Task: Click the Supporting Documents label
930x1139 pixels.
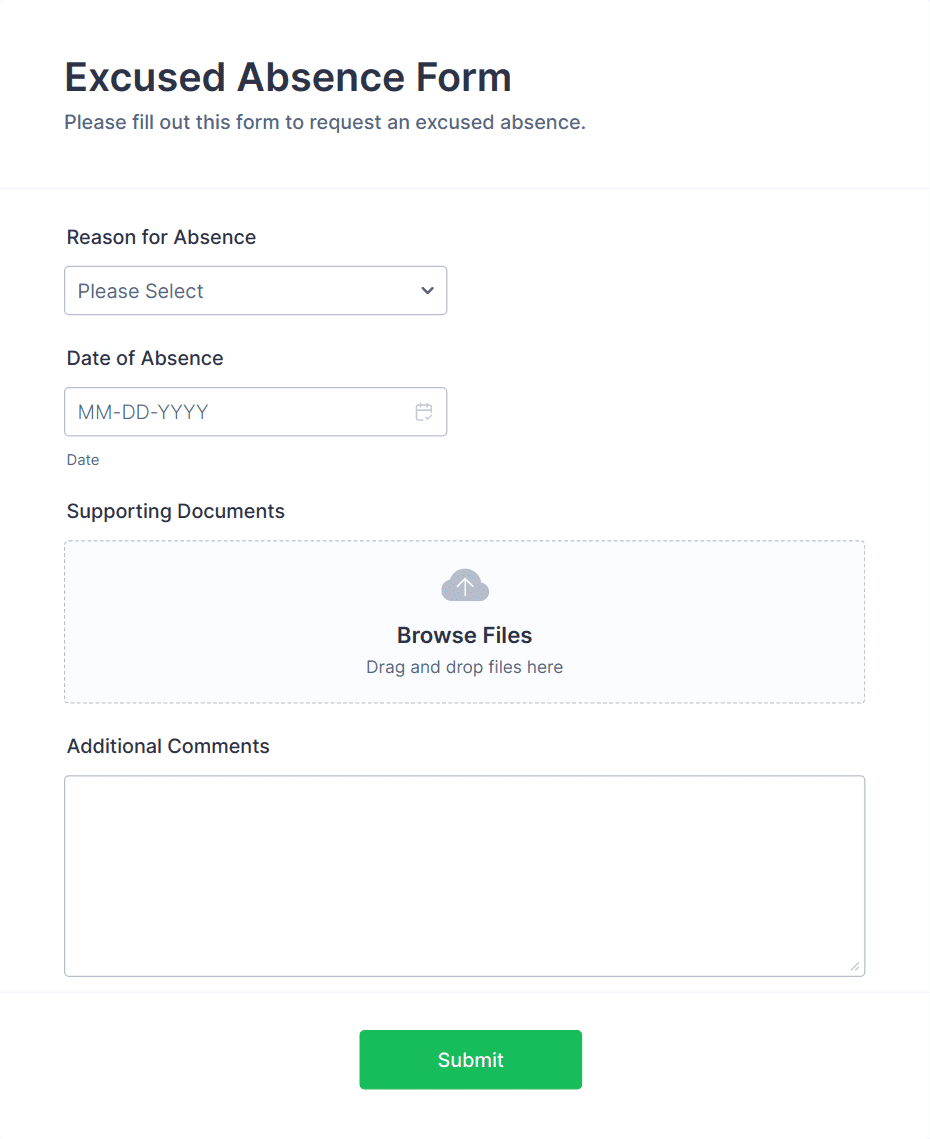Action: tap(176, 511)
